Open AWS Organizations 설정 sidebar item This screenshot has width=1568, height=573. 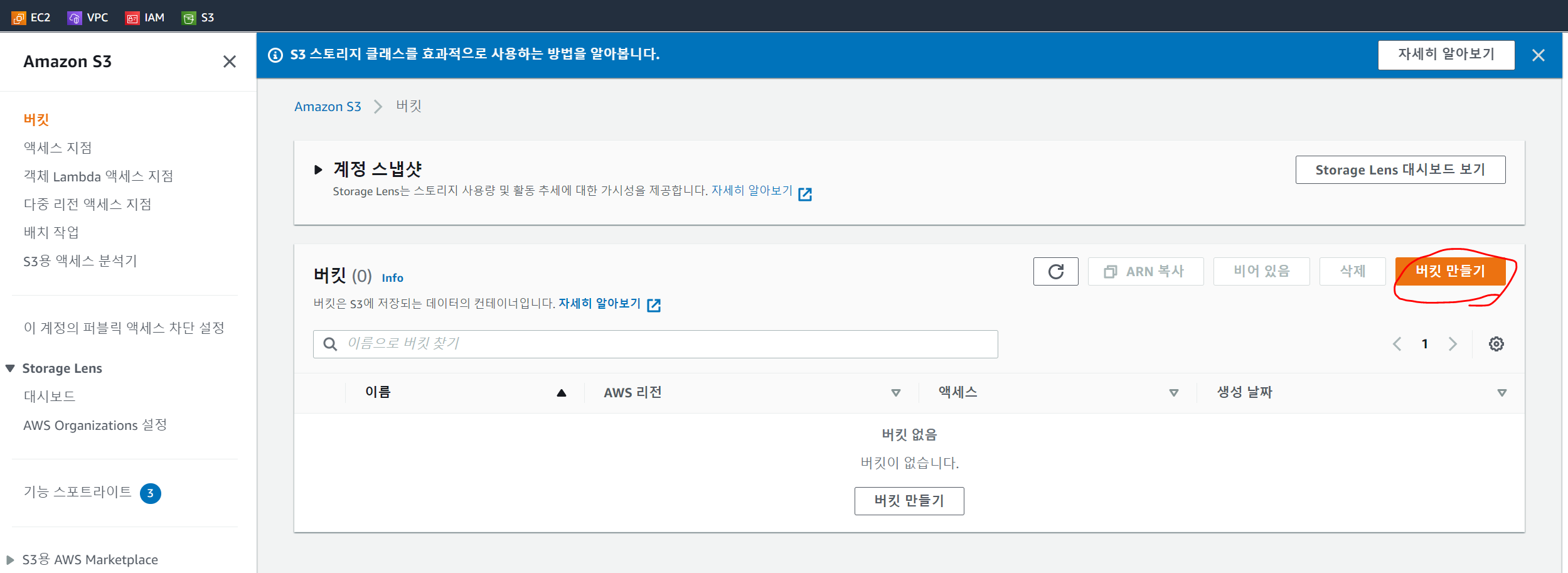coord(95,425)
